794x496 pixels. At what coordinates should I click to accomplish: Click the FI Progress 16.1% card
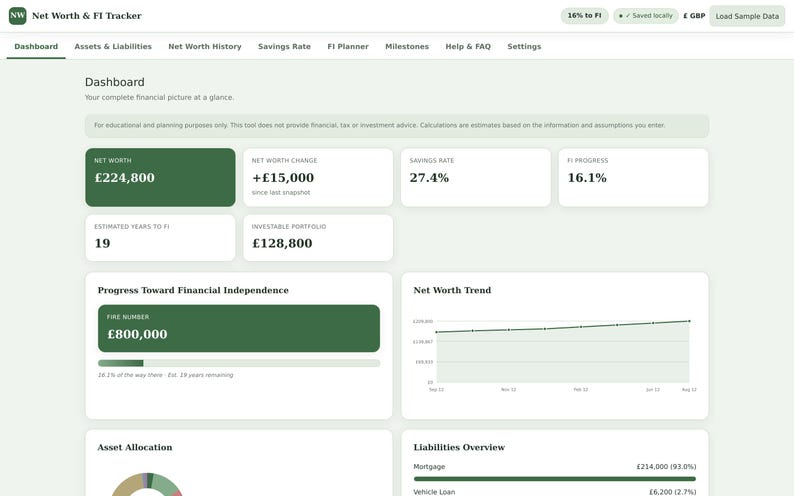[633, 177]
